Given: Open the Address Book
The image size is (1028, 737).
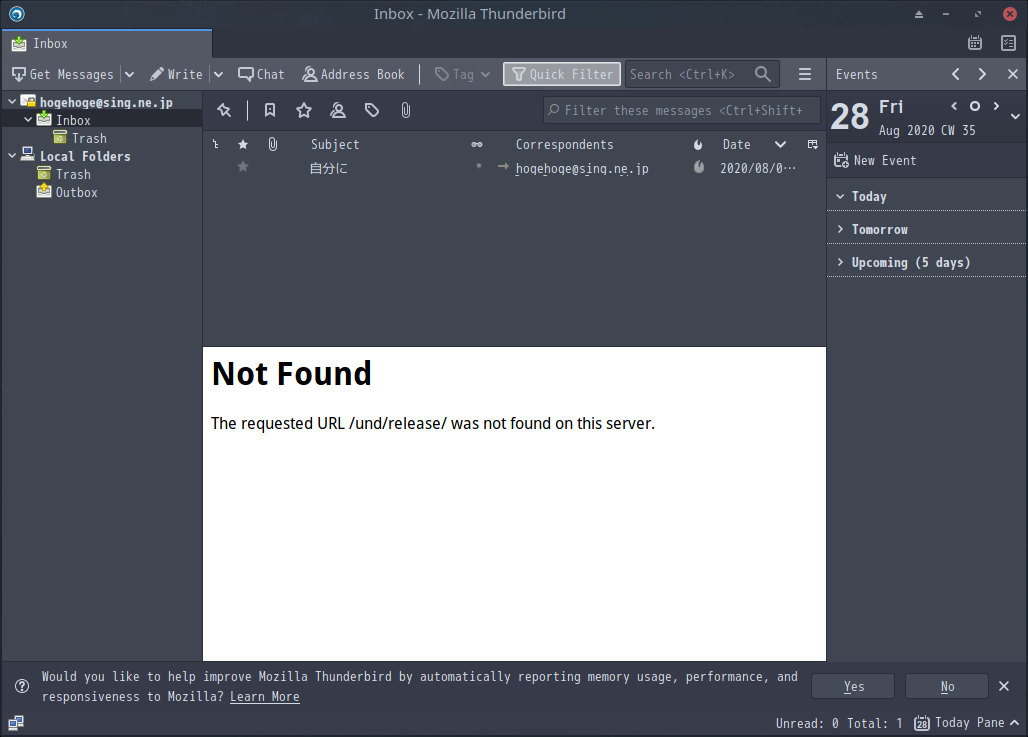Looking at the screenshot, I should pos(353,74).
